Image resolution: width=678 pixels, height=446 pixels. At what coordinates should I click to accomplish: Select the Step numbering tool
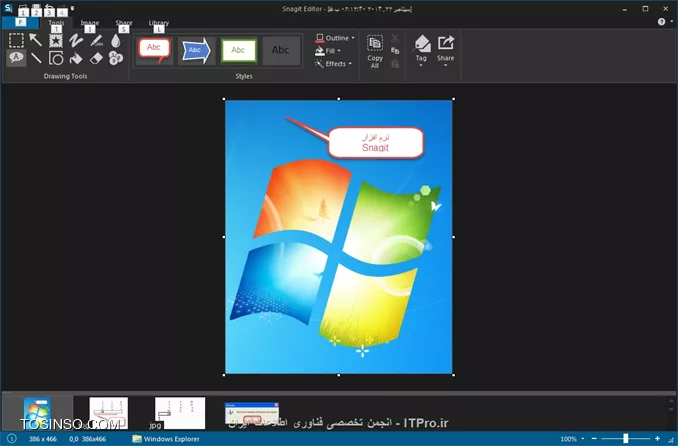click(115, 58)
